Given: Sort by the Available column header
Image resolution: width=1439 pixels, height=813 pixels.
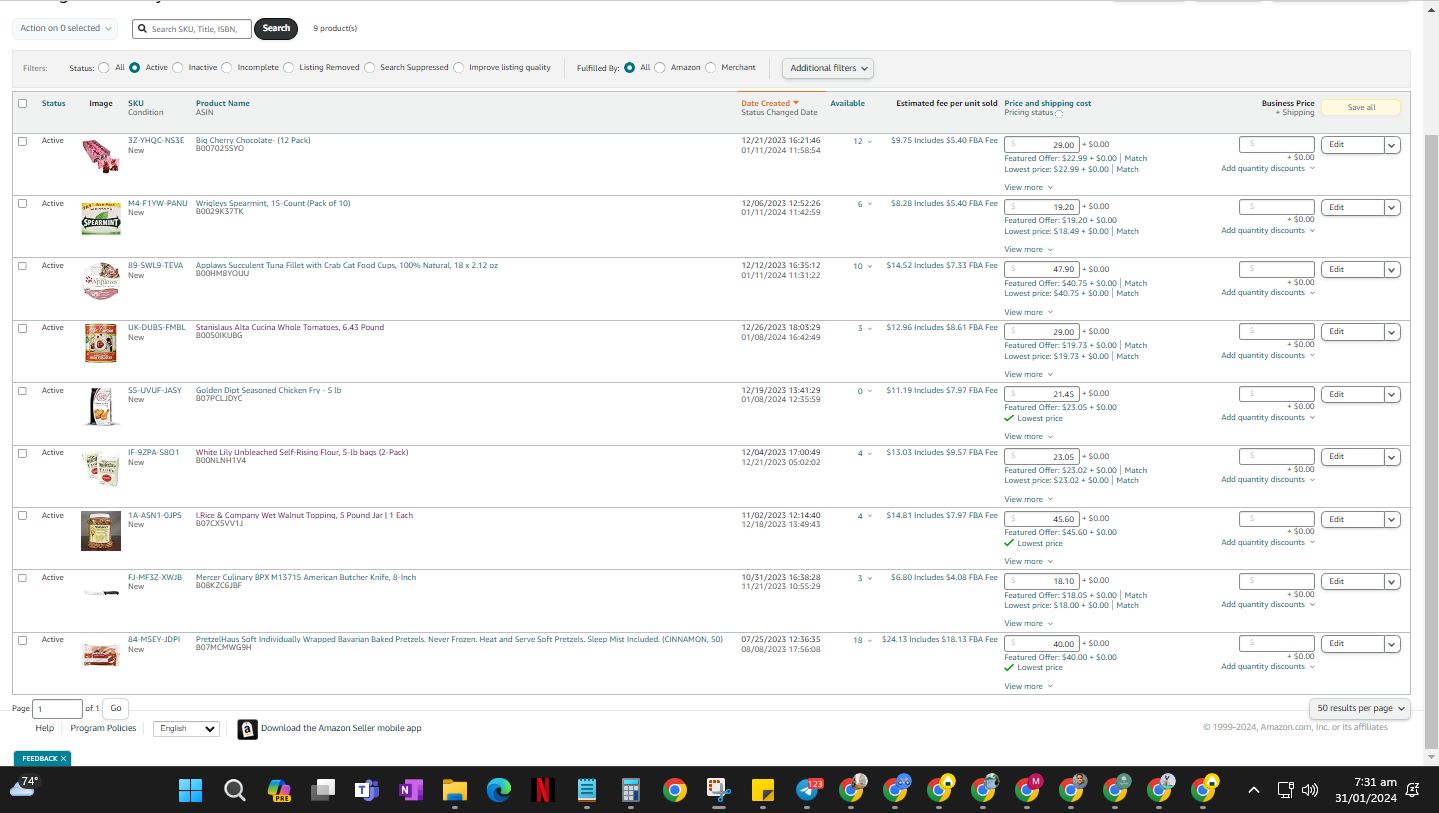Looking at the screenshot, I should 847,103.
